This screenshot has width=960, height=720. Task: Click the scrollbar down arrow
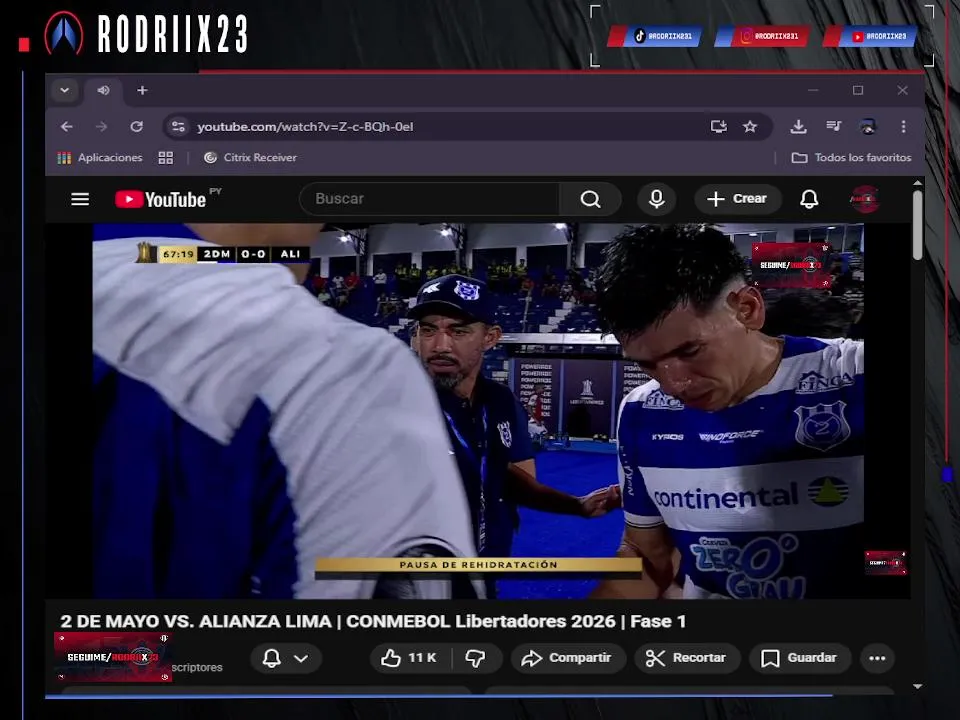click(x=917, y=686)
